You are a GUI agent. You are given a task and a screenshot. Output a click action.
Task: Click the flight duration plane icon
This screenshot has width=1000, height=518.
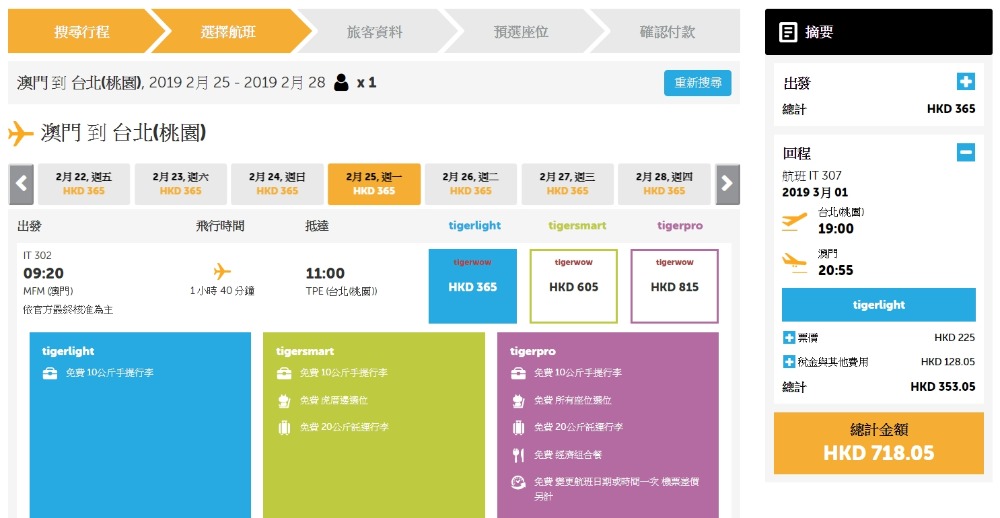(x=222, y=271)
